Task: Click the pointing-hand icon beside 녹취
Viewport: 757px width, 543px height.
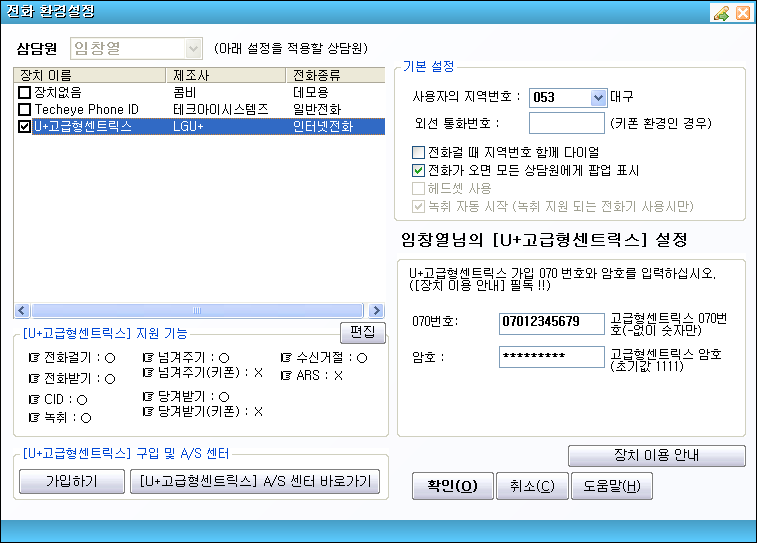Action: [34, 418]
